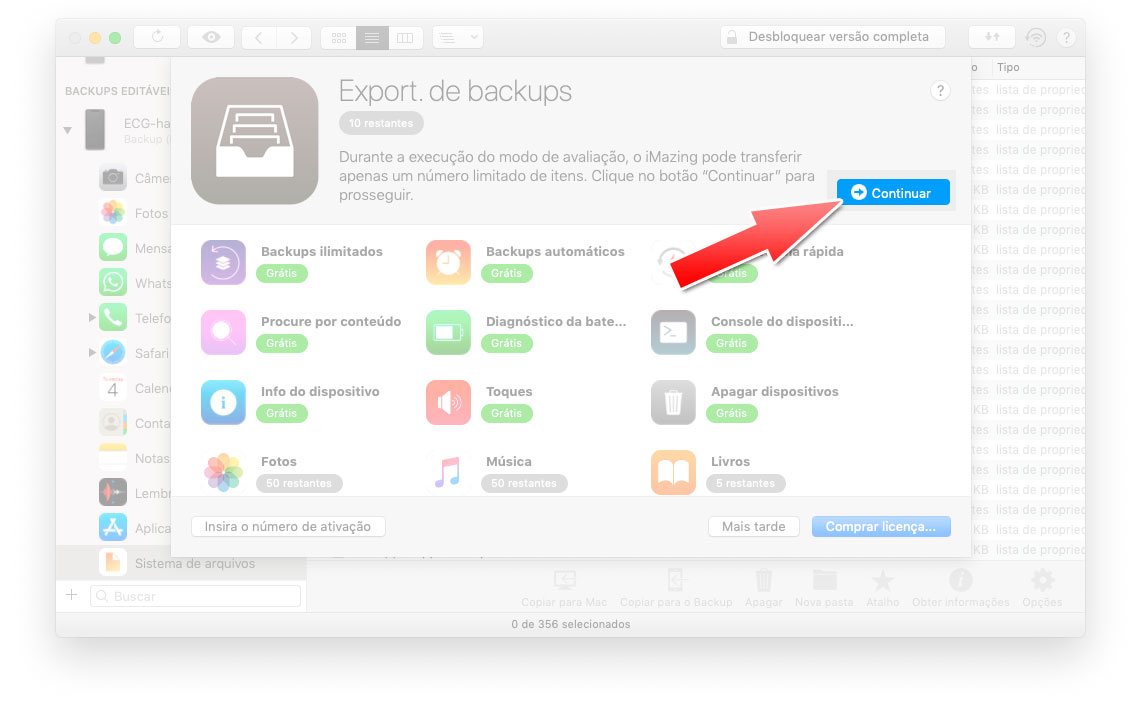Expand the Safari sidebar item

coord(92,352)
